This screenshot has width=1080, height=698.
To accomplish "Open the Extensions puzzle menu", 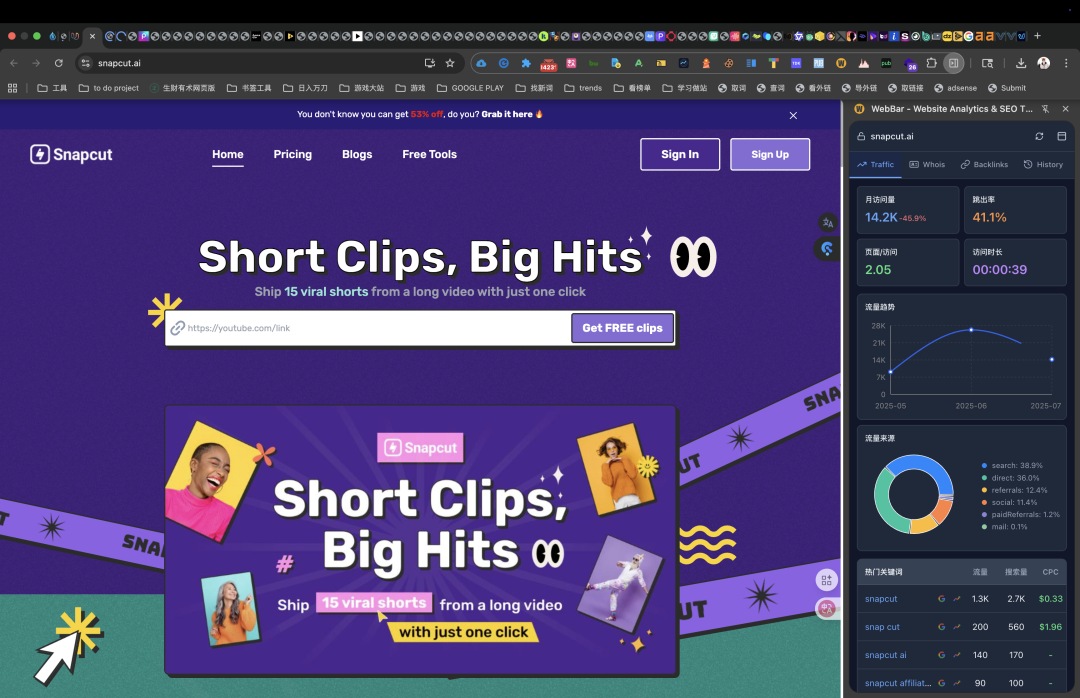I will coord(931,63).
